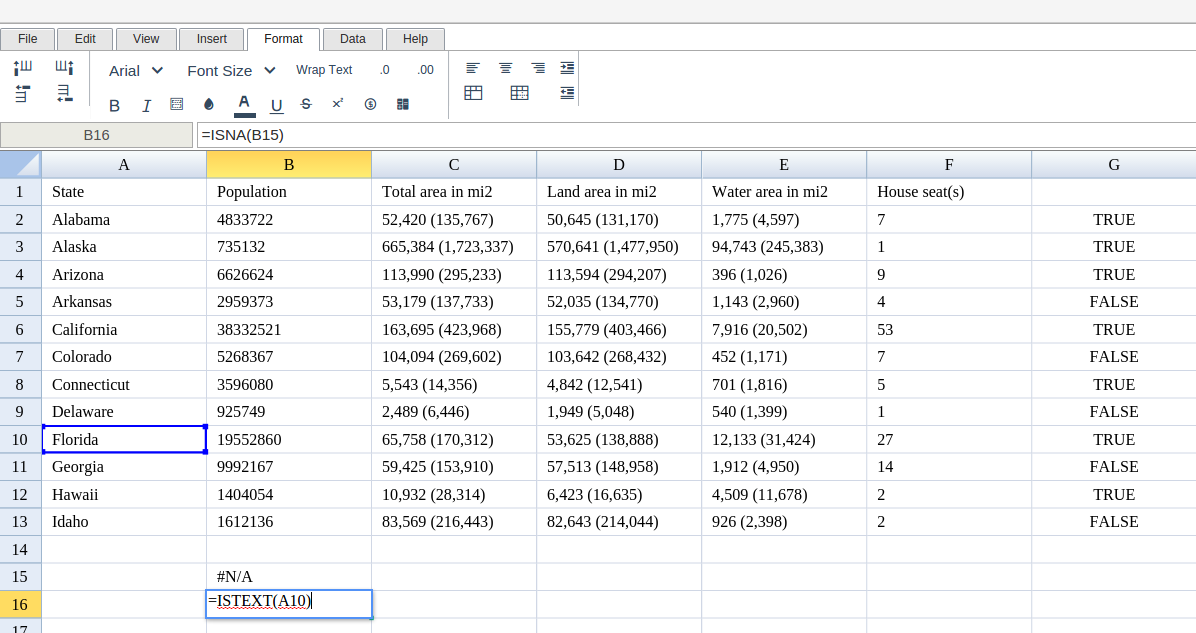1196x633 pixels.
Task: Align the cell text to the right
Action: [x=538, y=68]
